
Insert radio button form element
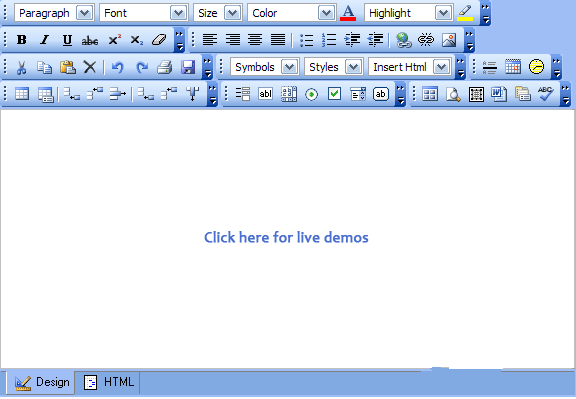tap(312, 94)
